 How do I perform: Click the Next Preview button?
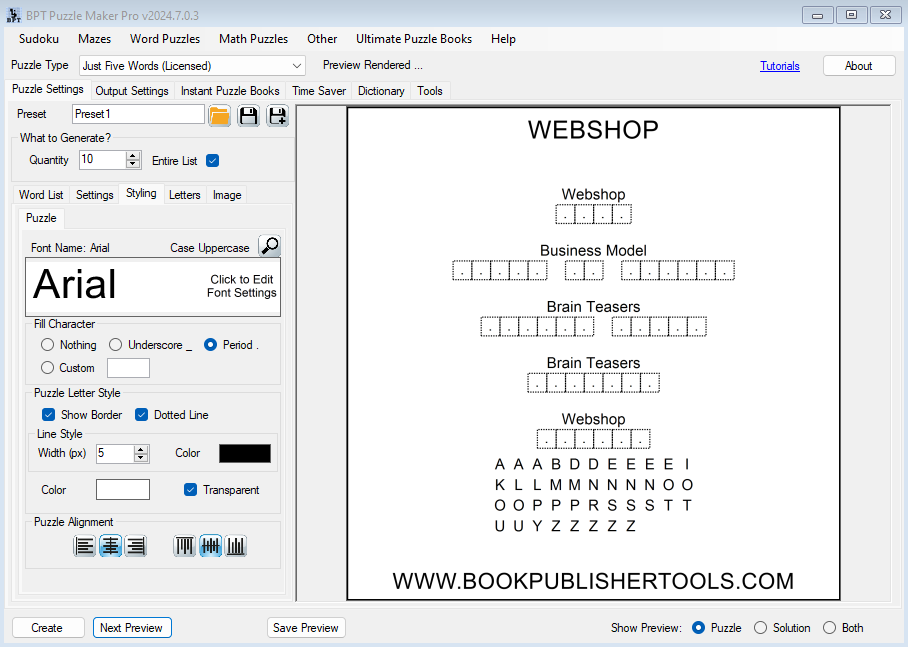coord(132,628)
